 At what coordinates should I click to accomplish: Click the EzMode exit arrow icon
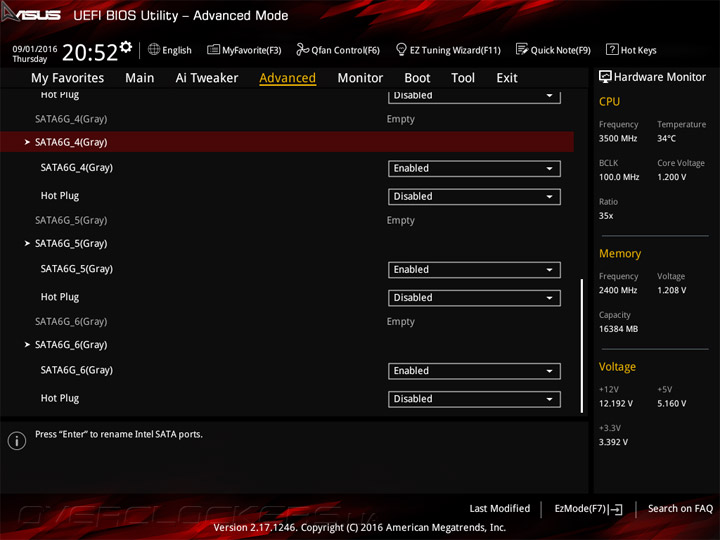tap(617, 509)
